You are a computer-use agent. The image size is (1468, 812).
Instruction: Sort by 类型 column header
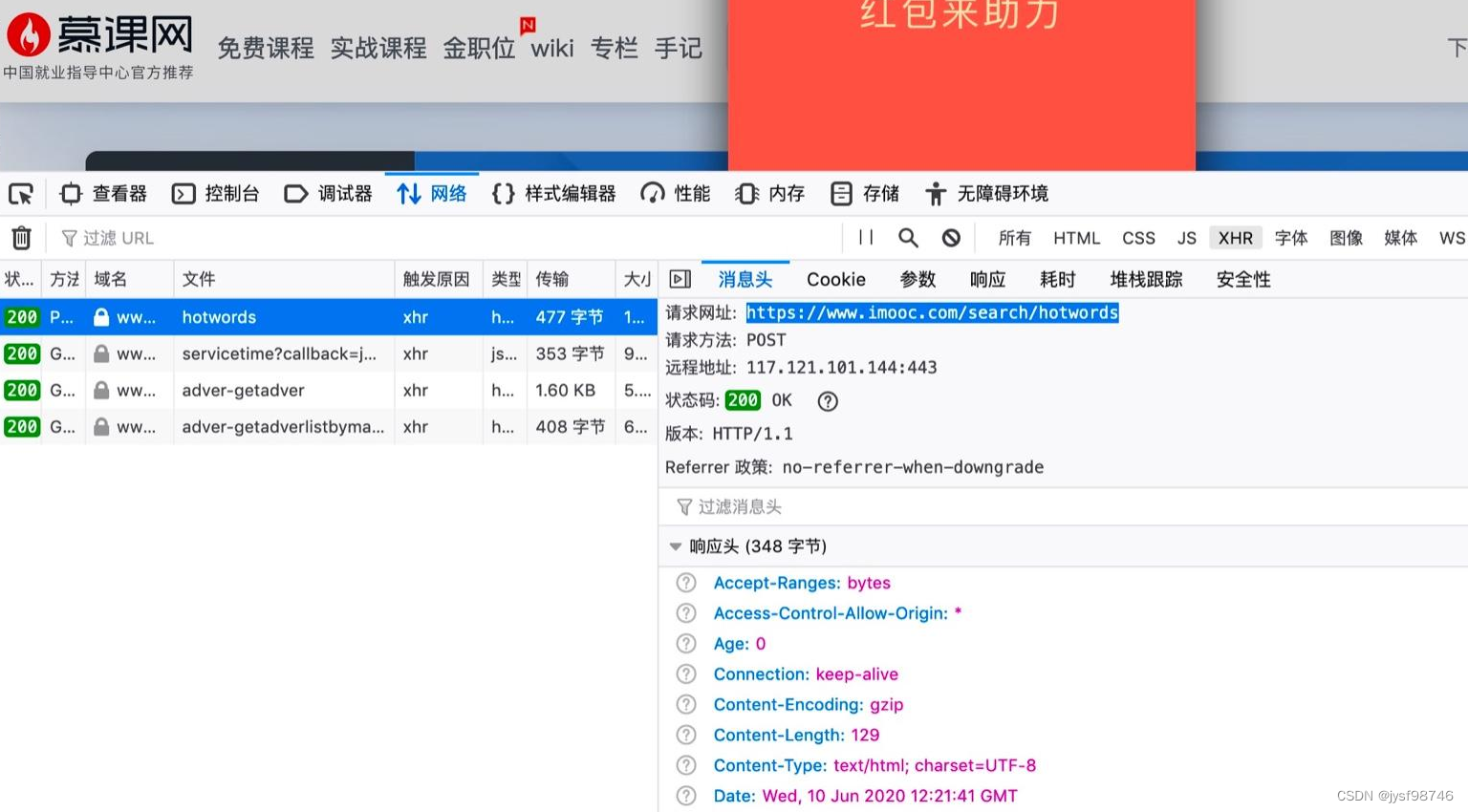(x=505, y=279)
